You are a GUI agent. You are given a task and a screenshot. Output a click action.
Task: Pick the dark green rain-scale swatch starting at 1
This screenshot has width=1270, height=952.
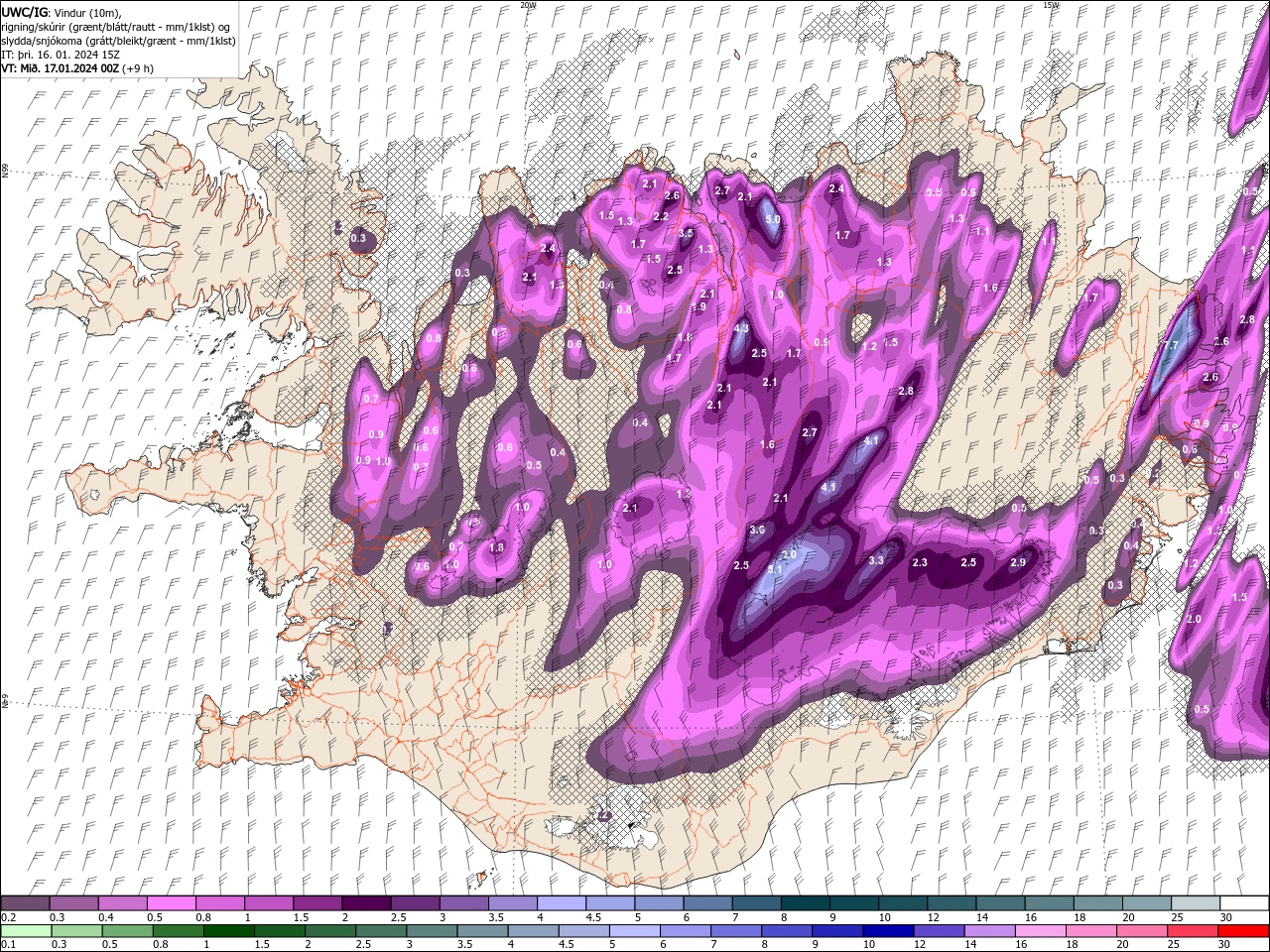[x=228, y=931]
